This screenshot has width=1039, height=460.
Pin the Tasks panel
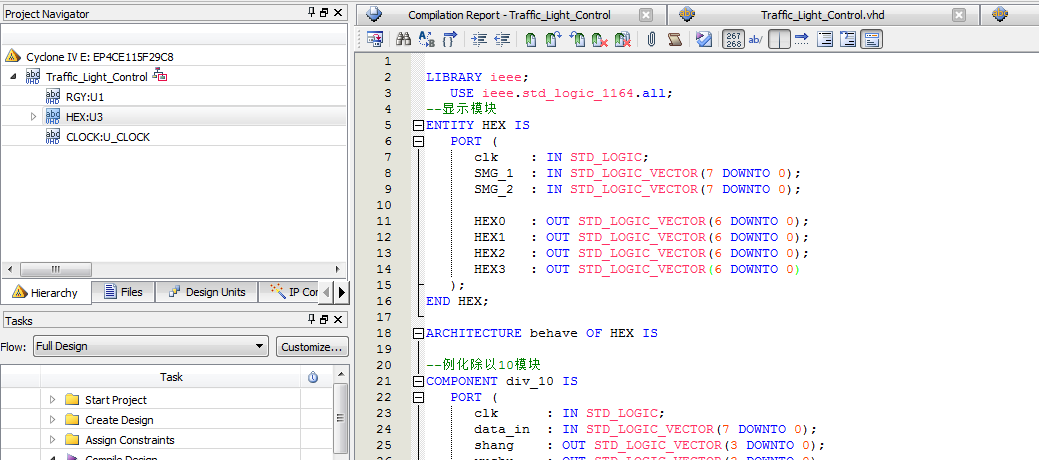[312, 320]
